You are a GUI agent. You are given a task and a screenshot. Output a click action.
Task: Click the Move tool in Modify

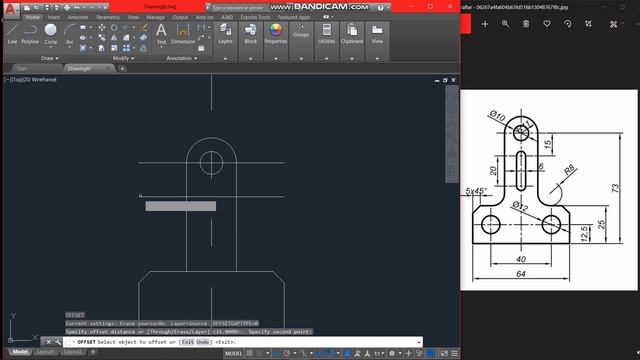102,27
